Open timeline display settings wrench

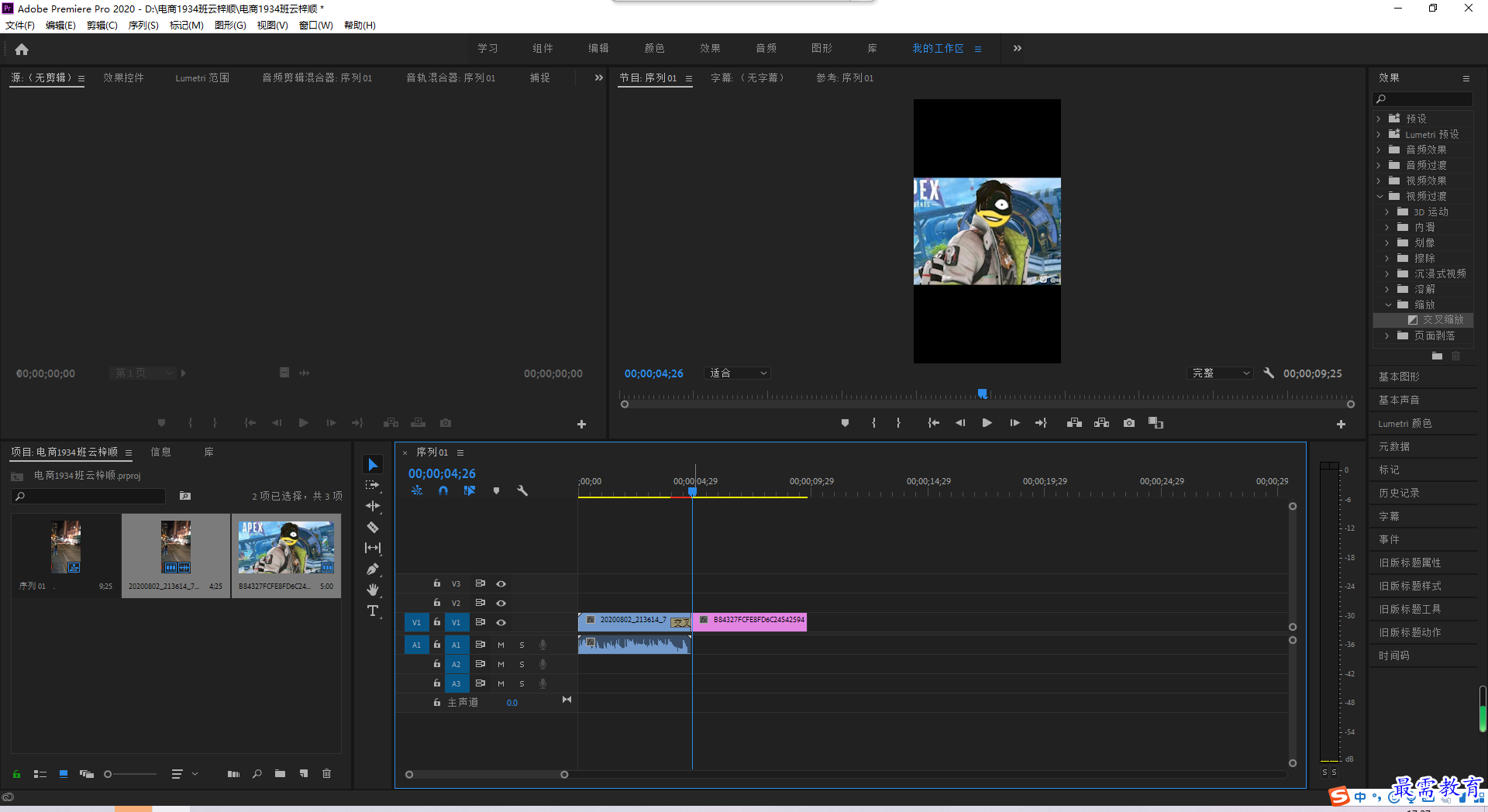tap(522, 490)
